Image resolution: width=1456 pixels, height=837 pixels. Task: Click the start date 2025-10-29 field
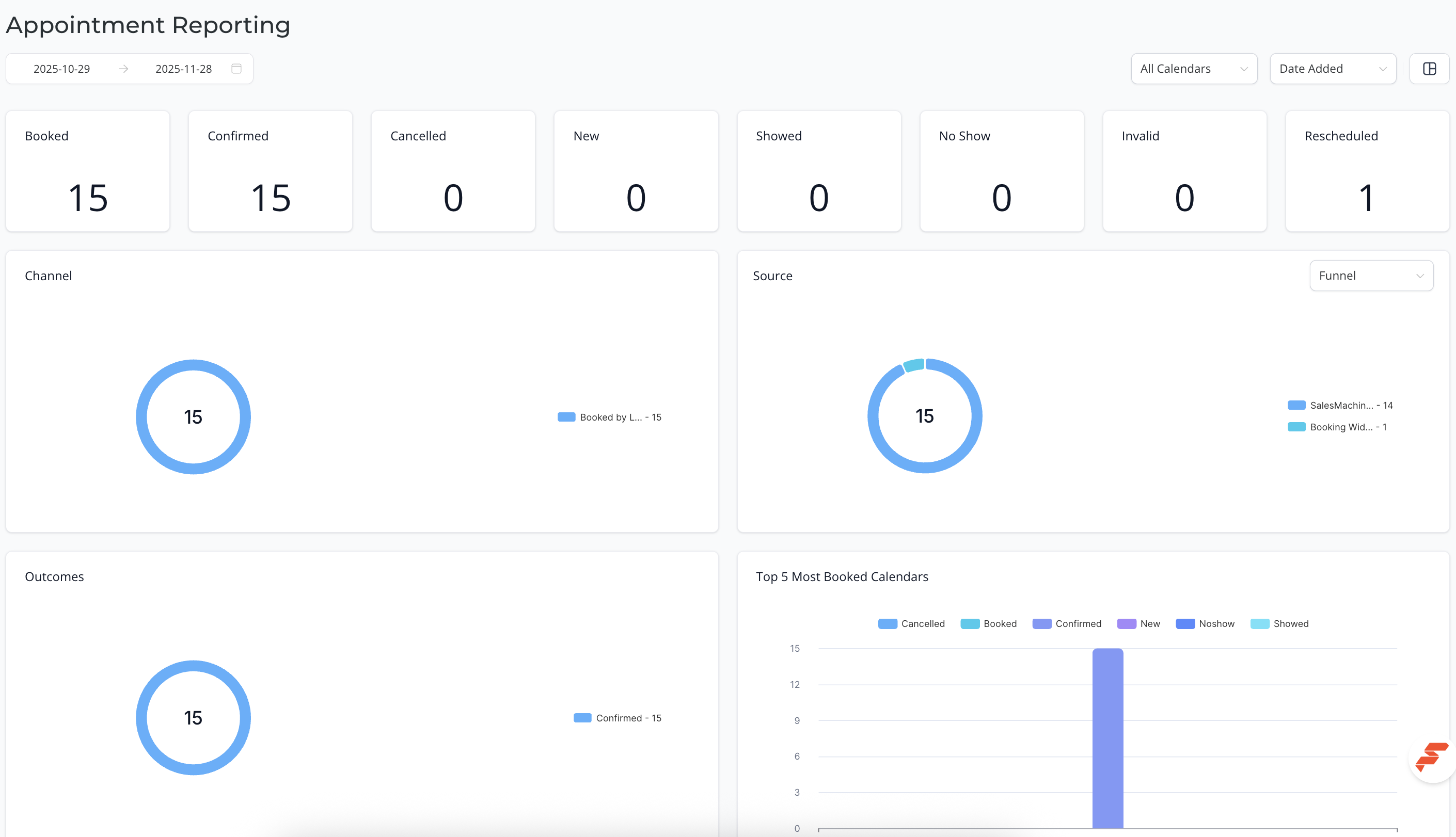[61, 69]
